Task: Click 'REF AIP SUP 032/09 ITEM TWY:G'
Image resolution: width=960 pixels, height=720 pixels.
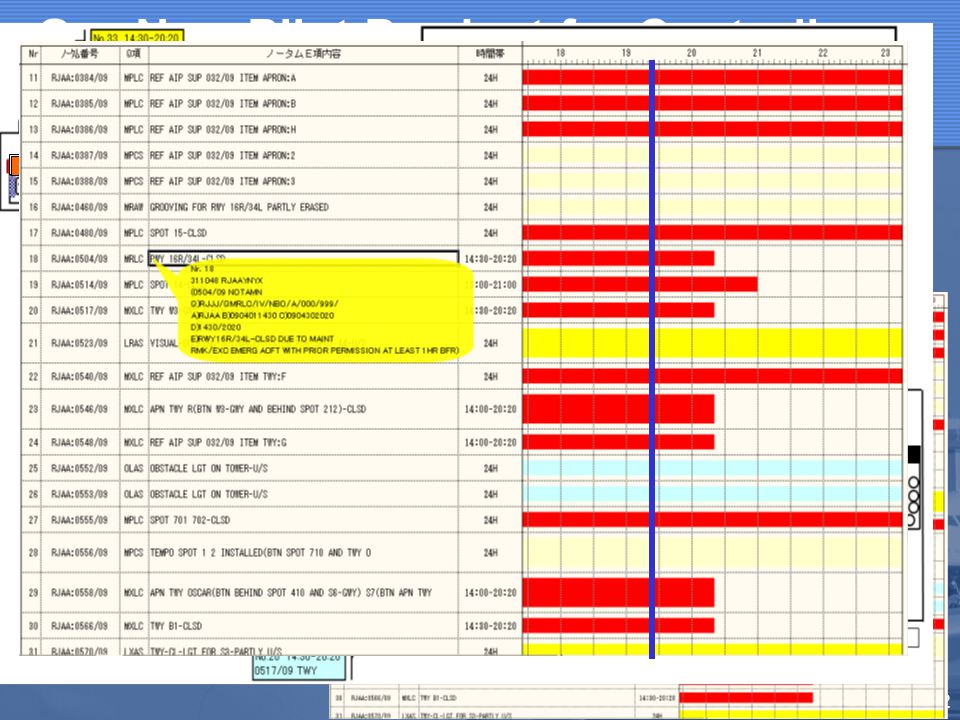Action: (x=218, y=442)
